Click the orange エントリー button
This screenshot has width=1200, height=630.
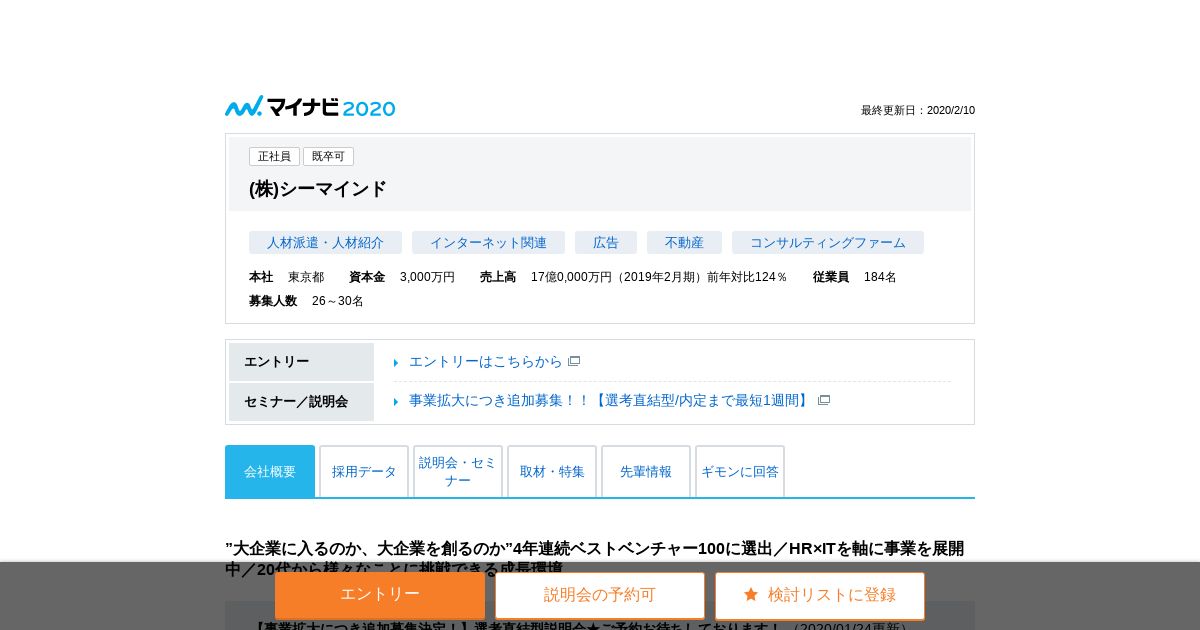pyautogui.click(x=380, y=595)
